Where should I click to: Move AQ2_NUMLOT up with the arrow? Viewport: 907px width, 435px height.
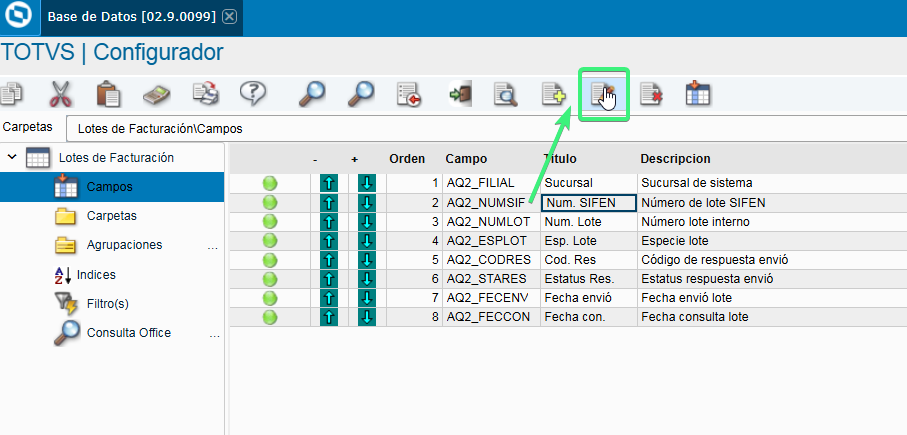tap(329, 222)
